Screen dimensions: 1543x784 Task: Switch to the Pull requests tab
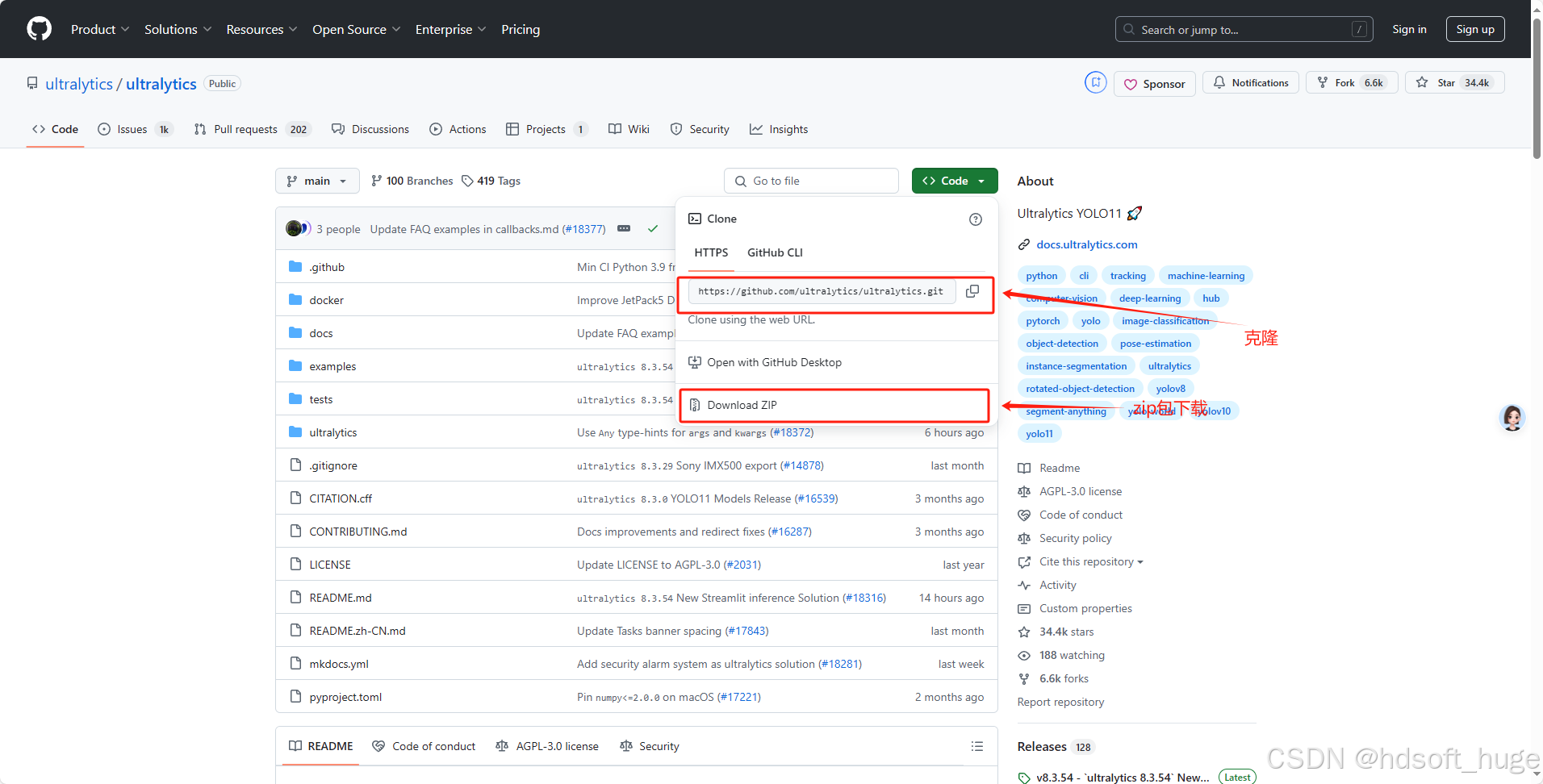(253, 129)
